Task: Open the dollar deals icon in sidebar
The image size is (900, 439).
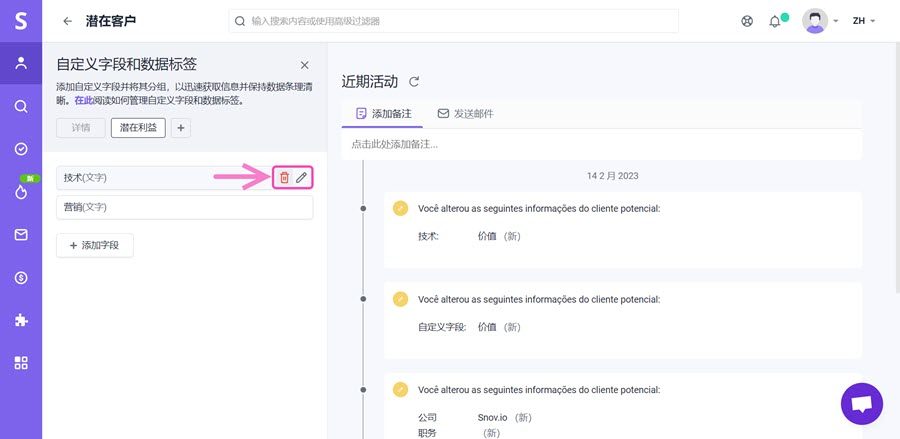Action: point(21,278)
